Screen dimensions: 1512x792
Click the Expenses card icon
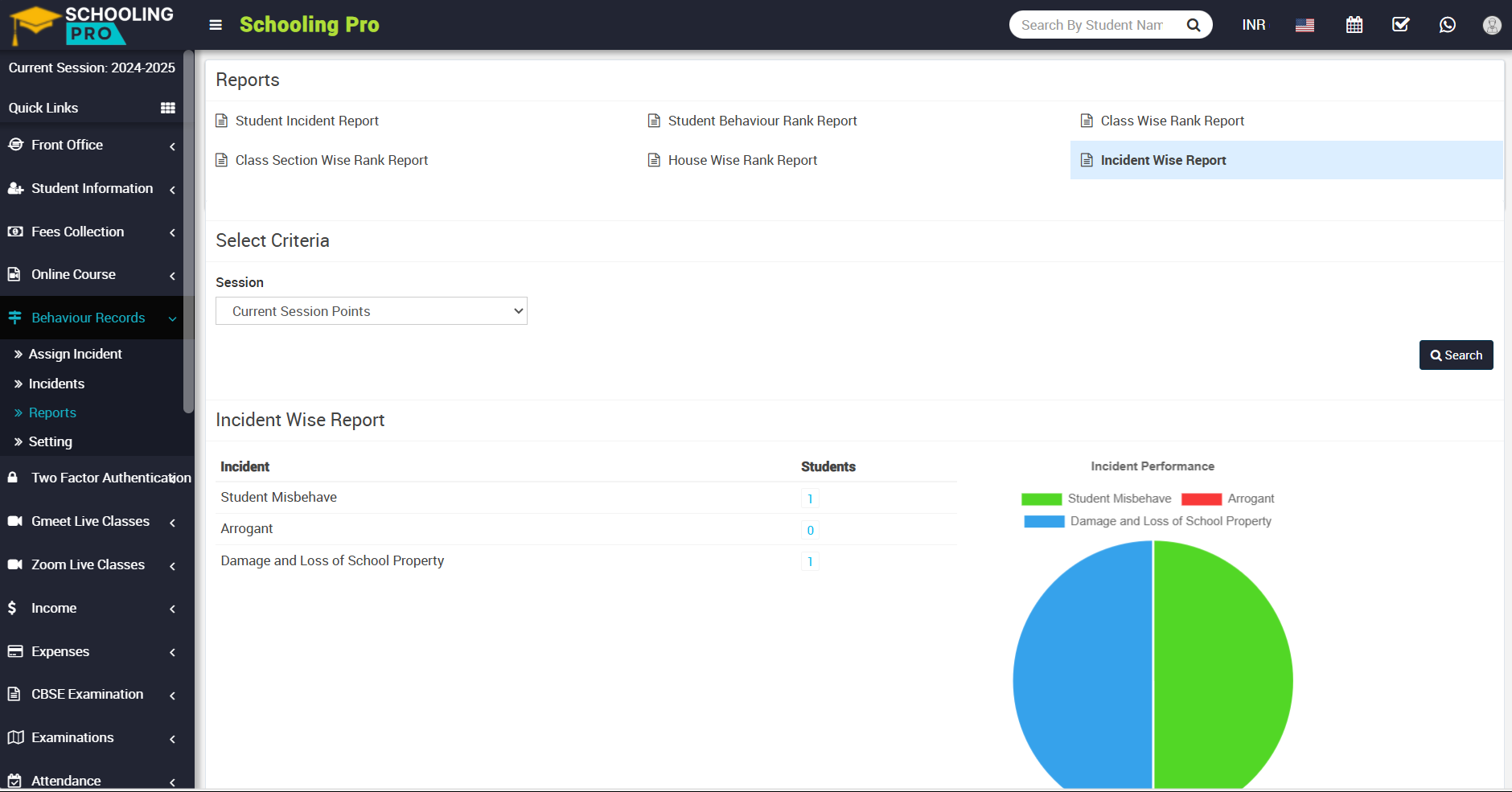[x=15, y=651]
